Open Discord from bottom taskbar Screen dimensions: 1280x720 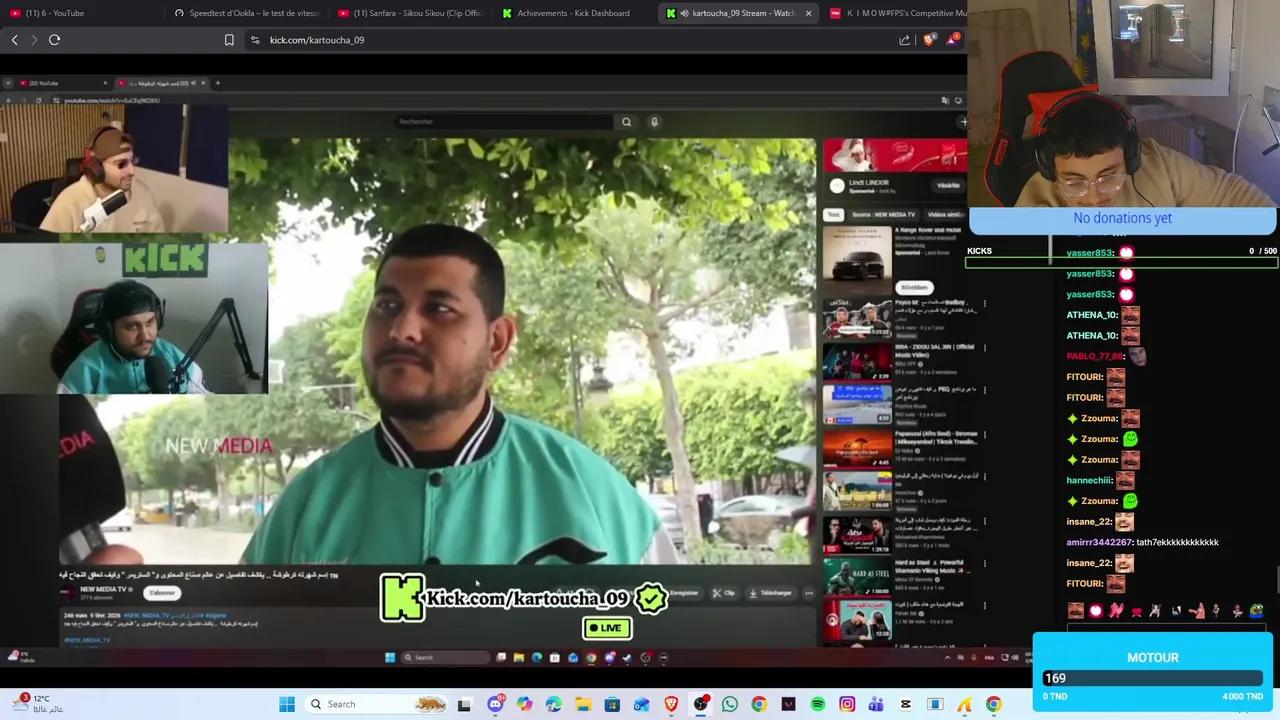point(495,704)
